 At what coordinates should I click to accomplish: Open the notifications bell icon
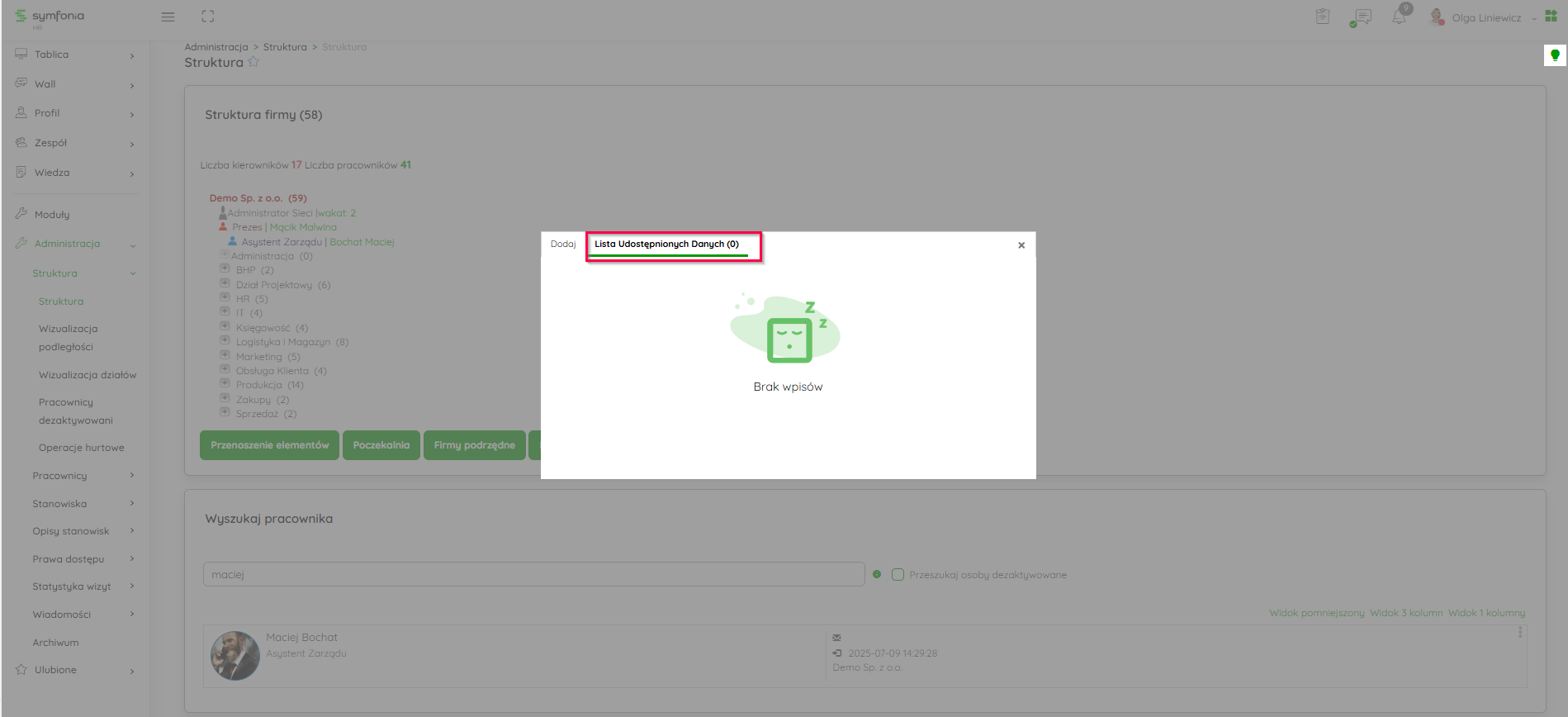(x=1399, y=17)
